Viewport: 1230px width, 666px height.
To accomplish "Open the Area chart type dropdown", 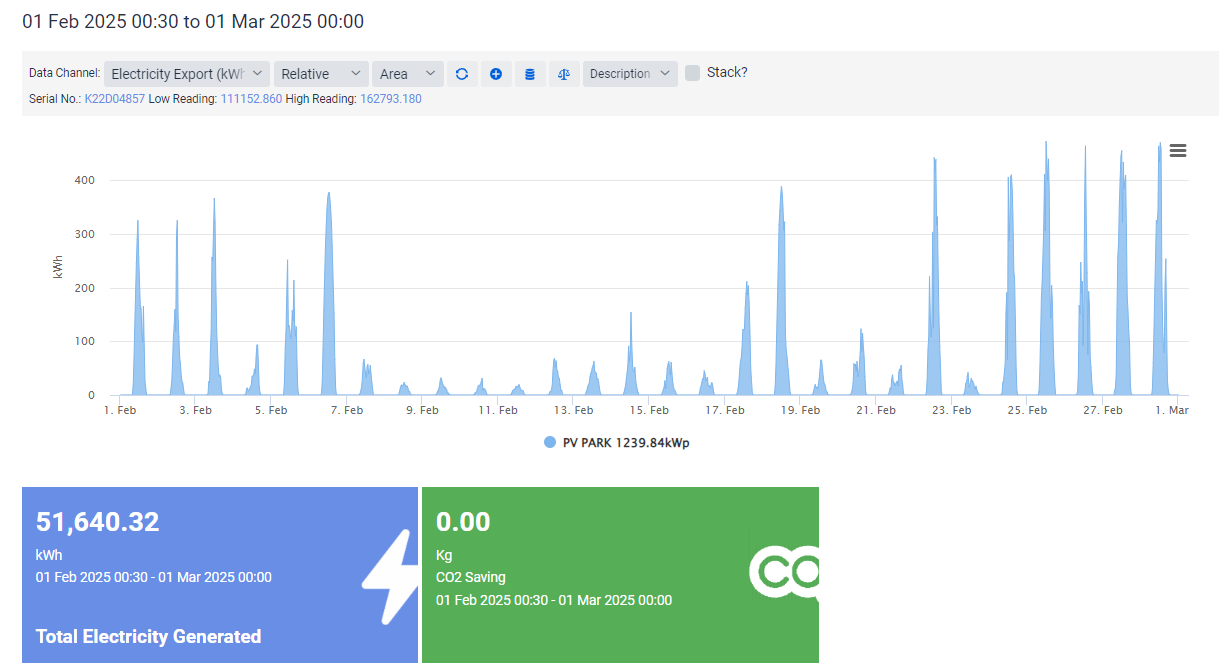I will [407, 74].
